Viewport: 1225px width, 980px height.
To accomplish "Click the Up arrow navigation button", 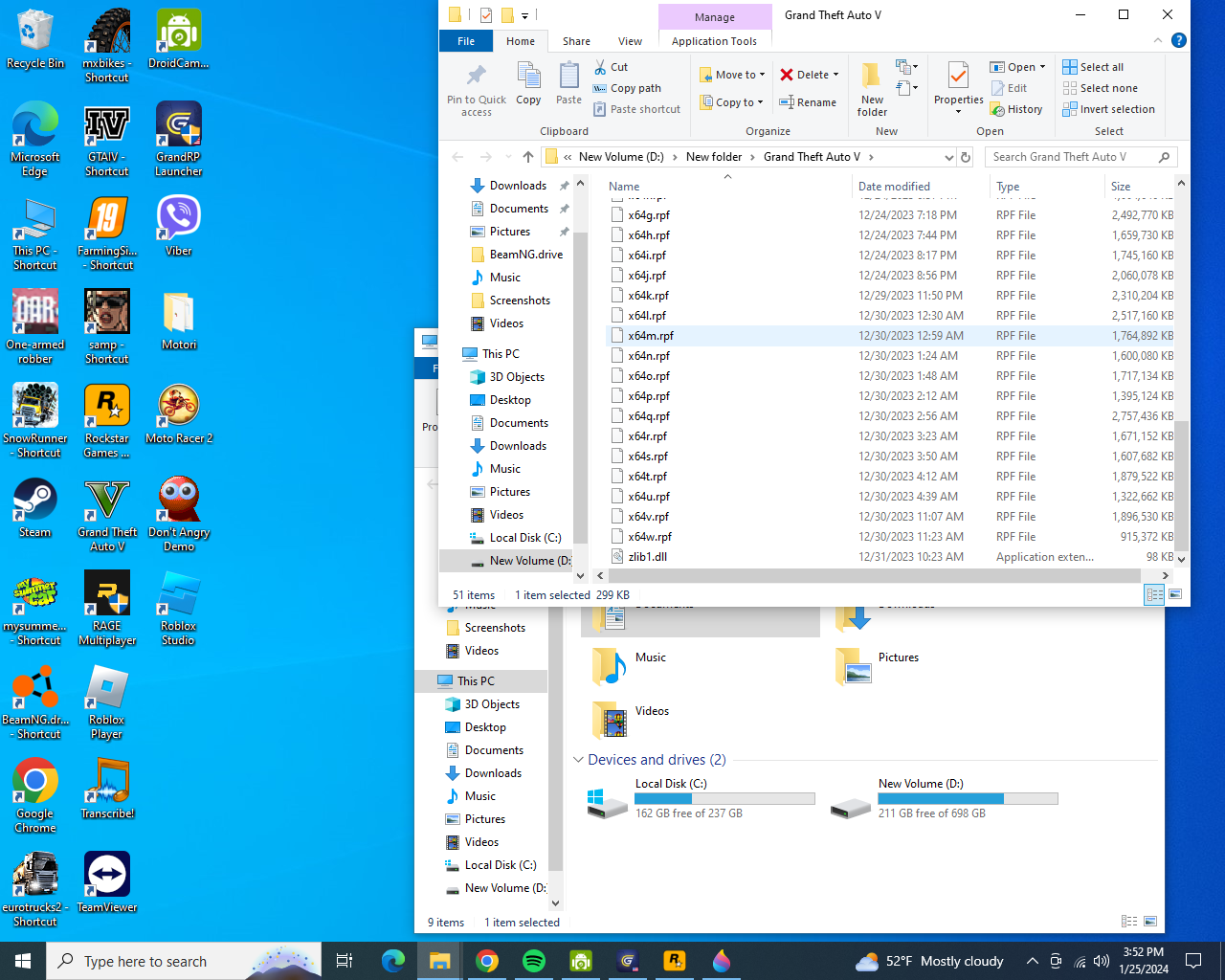I will [528, 157].
